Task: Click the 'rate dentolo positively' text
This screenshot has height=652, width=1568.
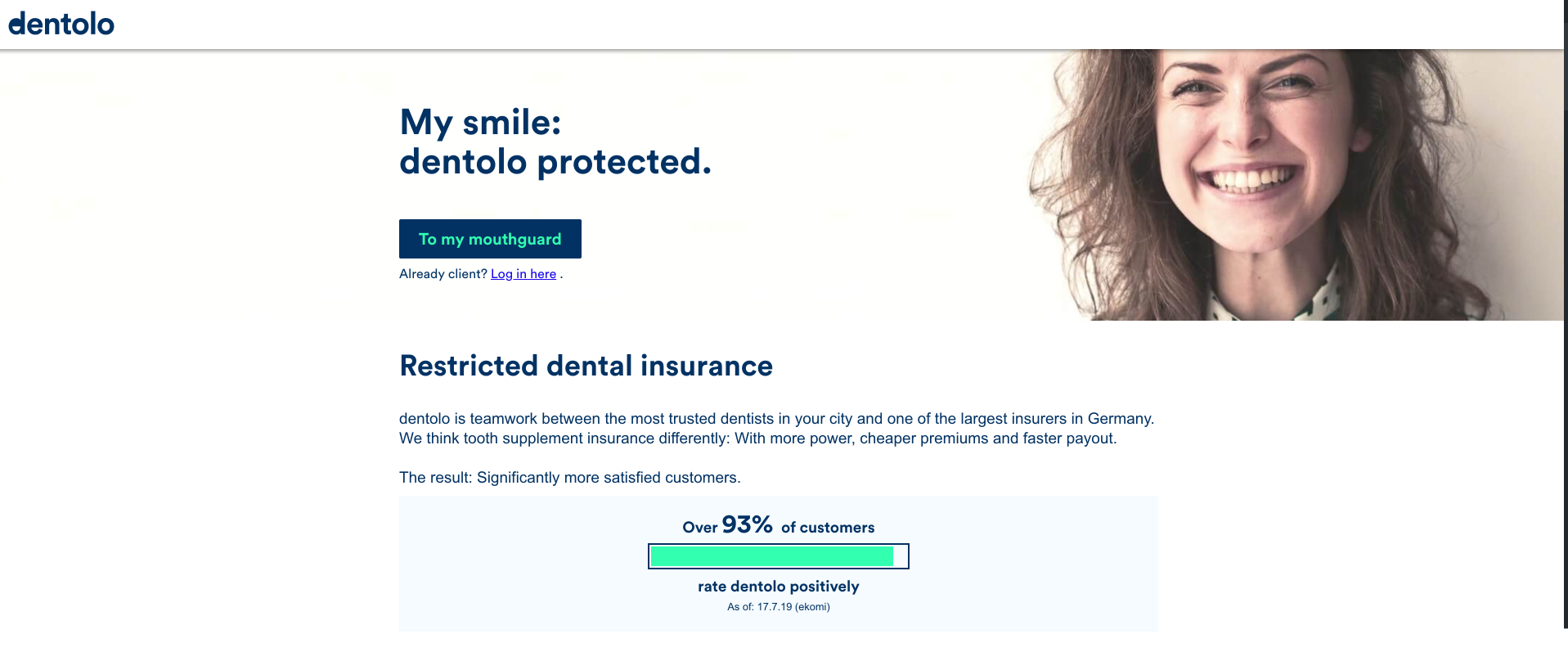Action: tap(777, 586)
